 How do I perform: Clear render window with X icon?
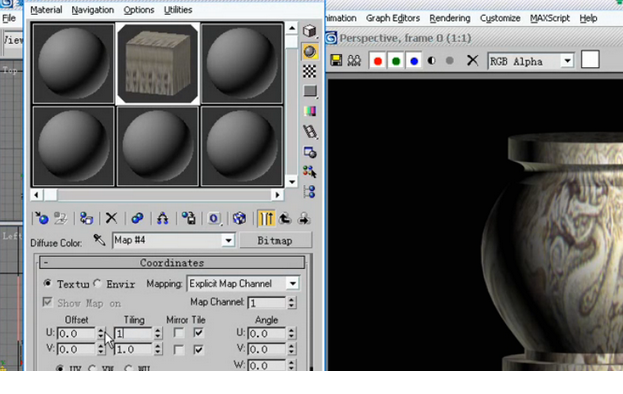pos(472,60)
